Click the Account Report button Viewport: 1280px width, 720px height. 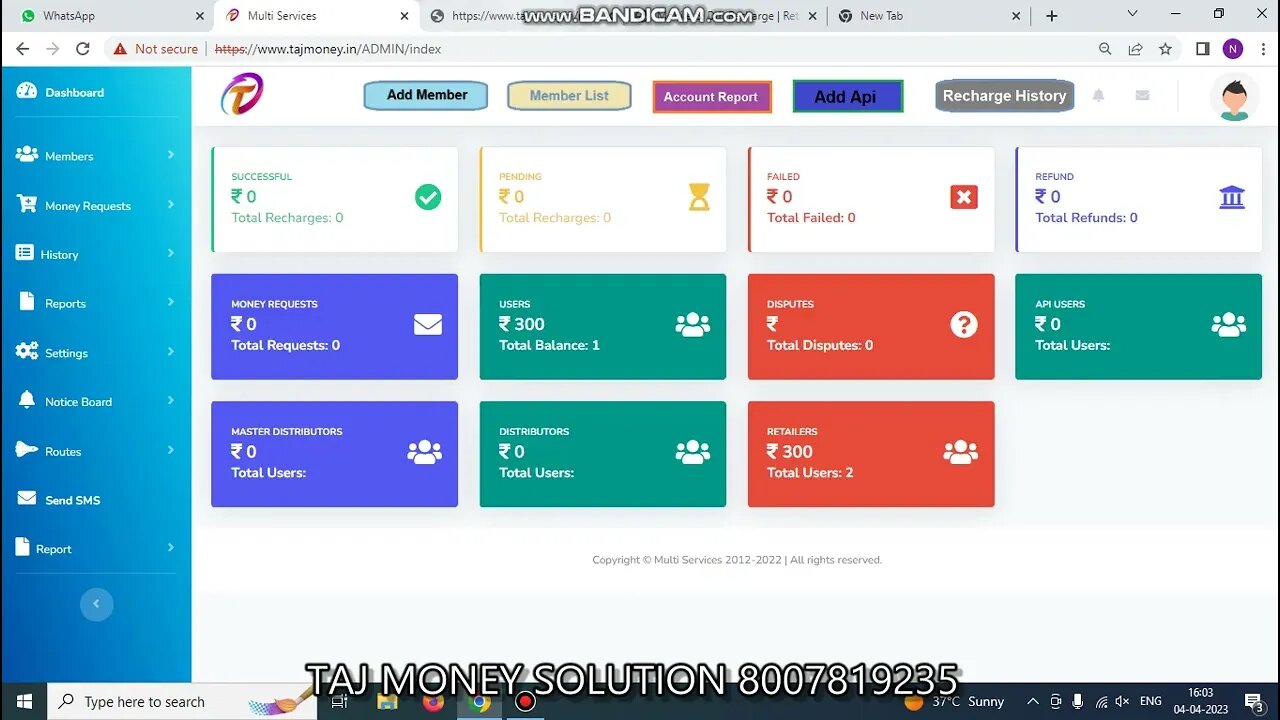[711, 97]
